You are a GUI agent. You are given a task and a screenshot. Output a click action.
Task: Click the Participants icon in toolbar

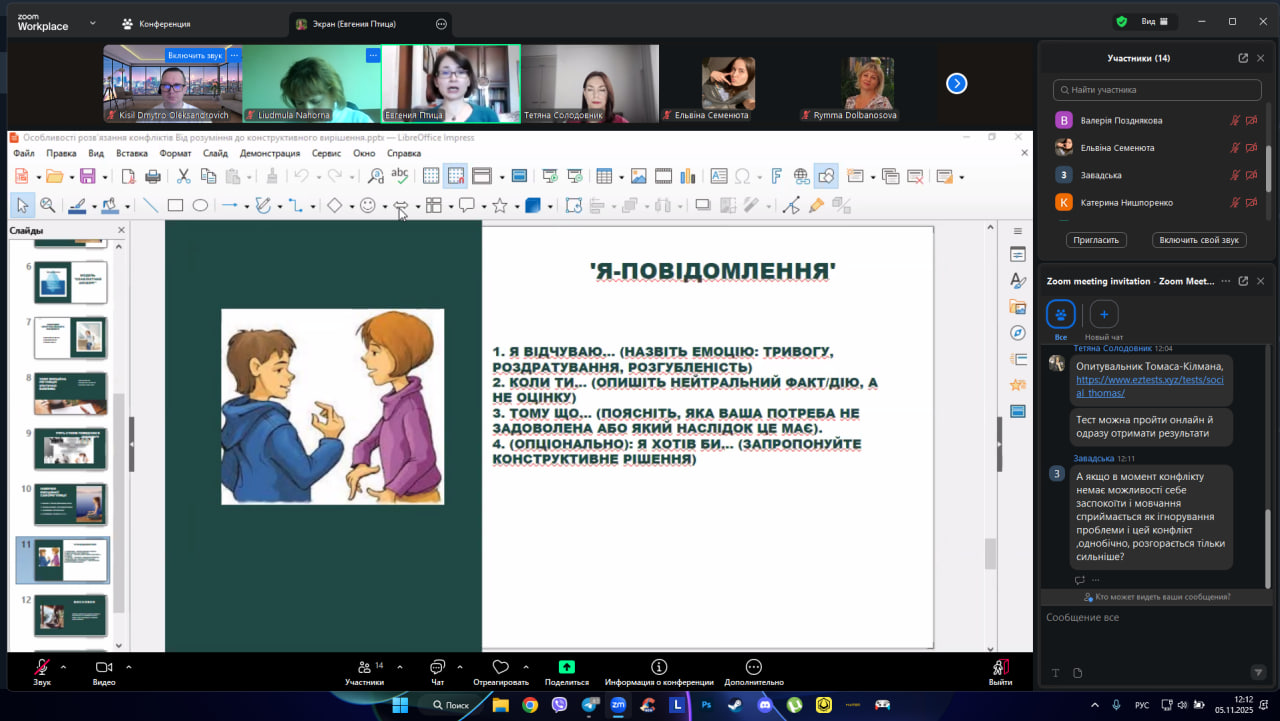(363, 668)
